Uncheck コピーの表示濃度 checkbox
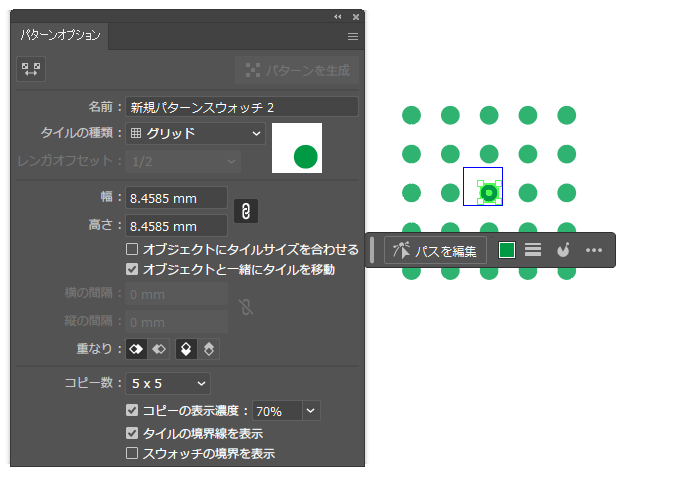The image size is (674, 481). tap(132, 410)
